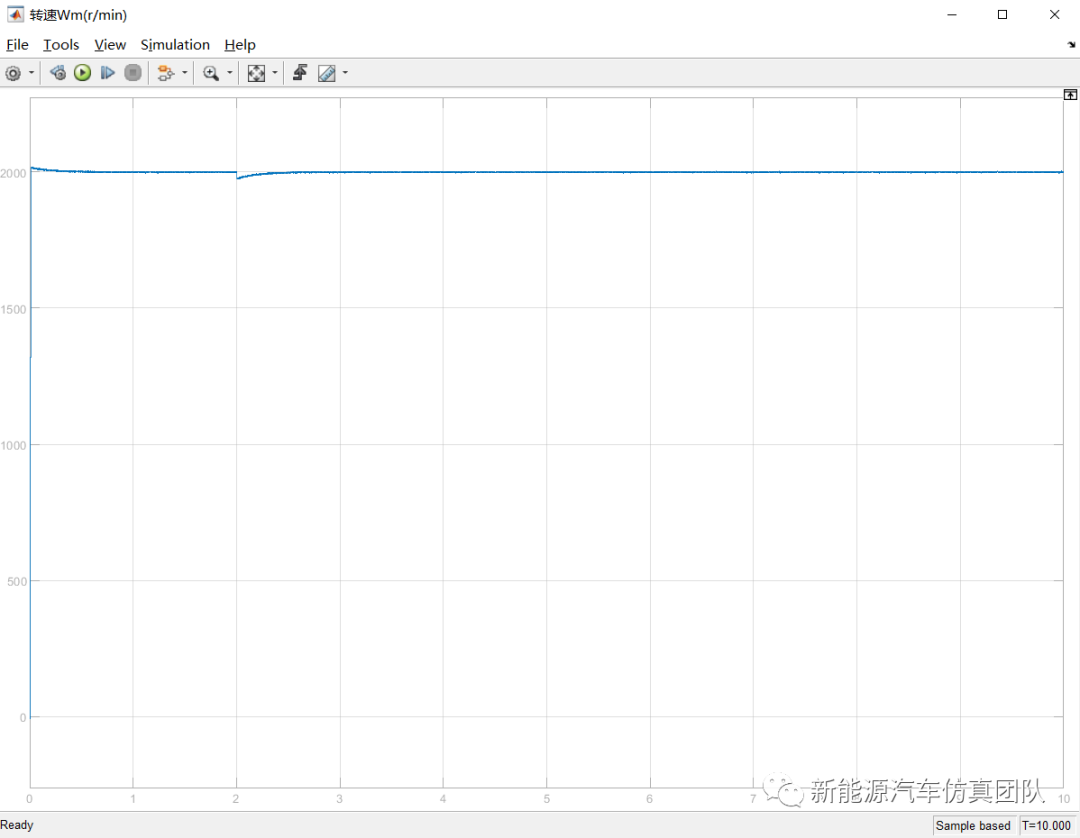1080x838 pixels.
Task: Click the Step Back options icon
Action: tap(58, 73)
